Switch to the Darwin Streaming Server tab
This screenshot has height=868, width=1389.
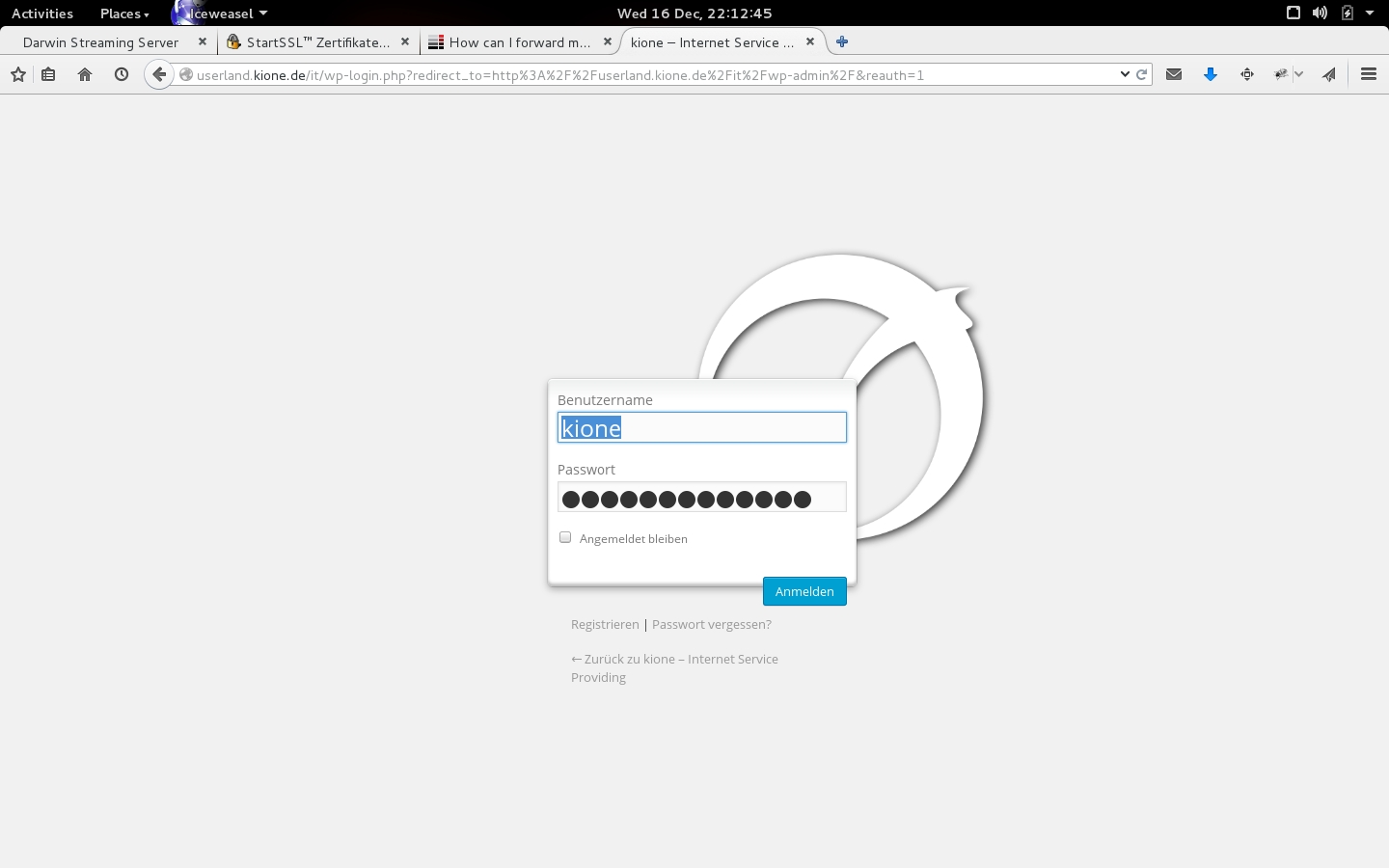tap(101, 42)
